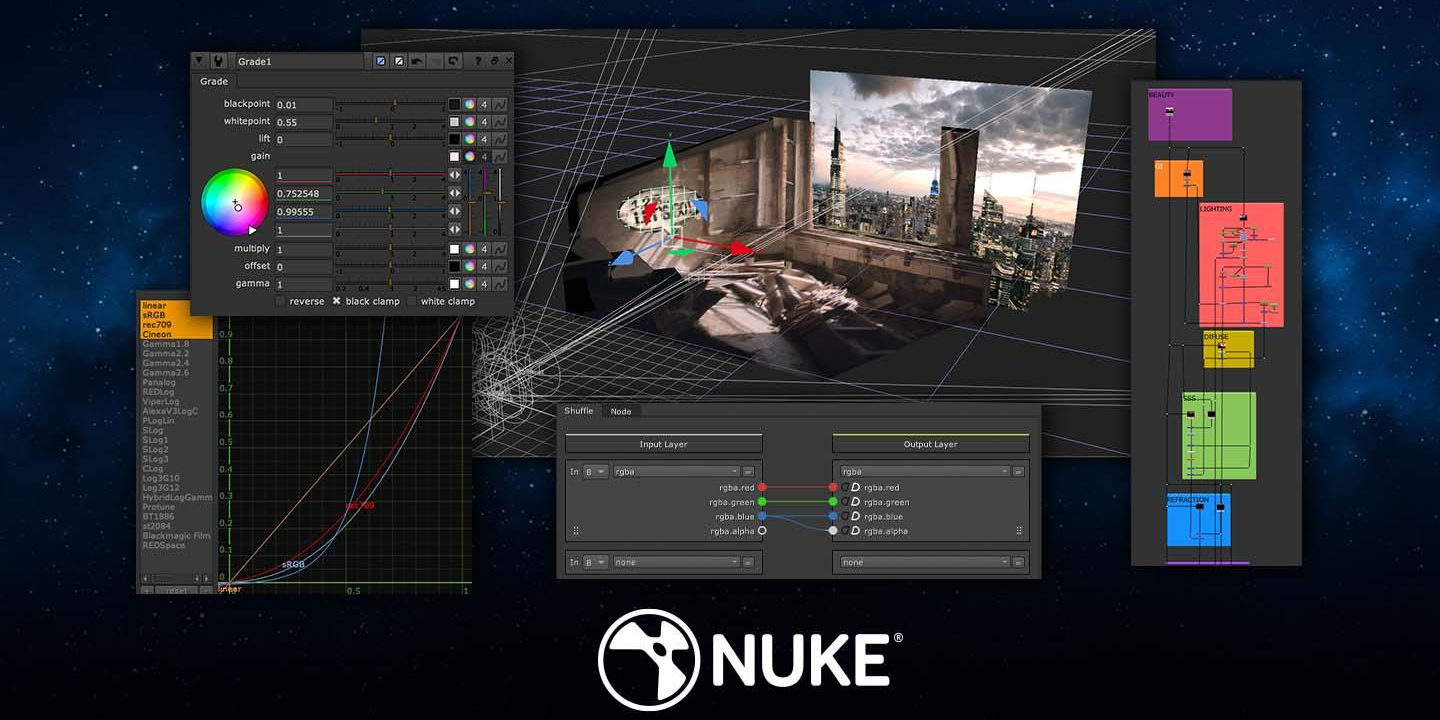Click the undo arrow icon in Grade1 panel

pyautogui.click(x=416, y=60)
